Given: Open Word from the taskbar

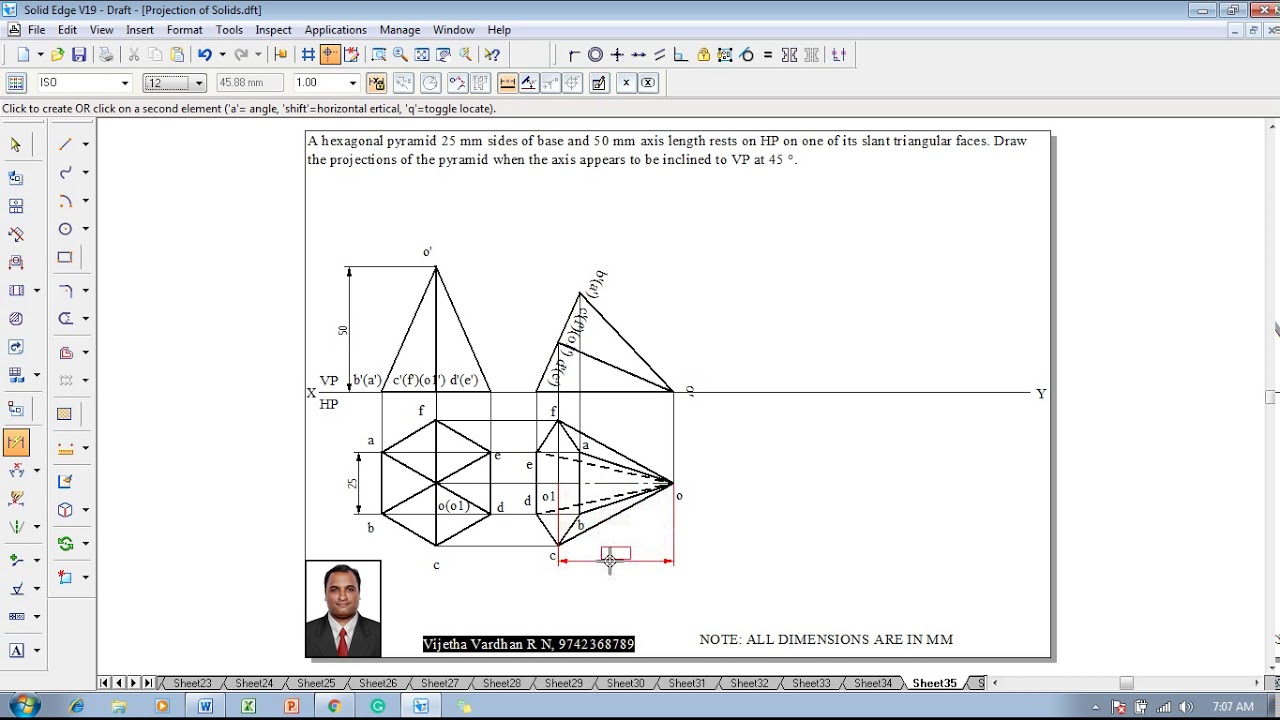Looking at the screenshot, I should point(205,706).
